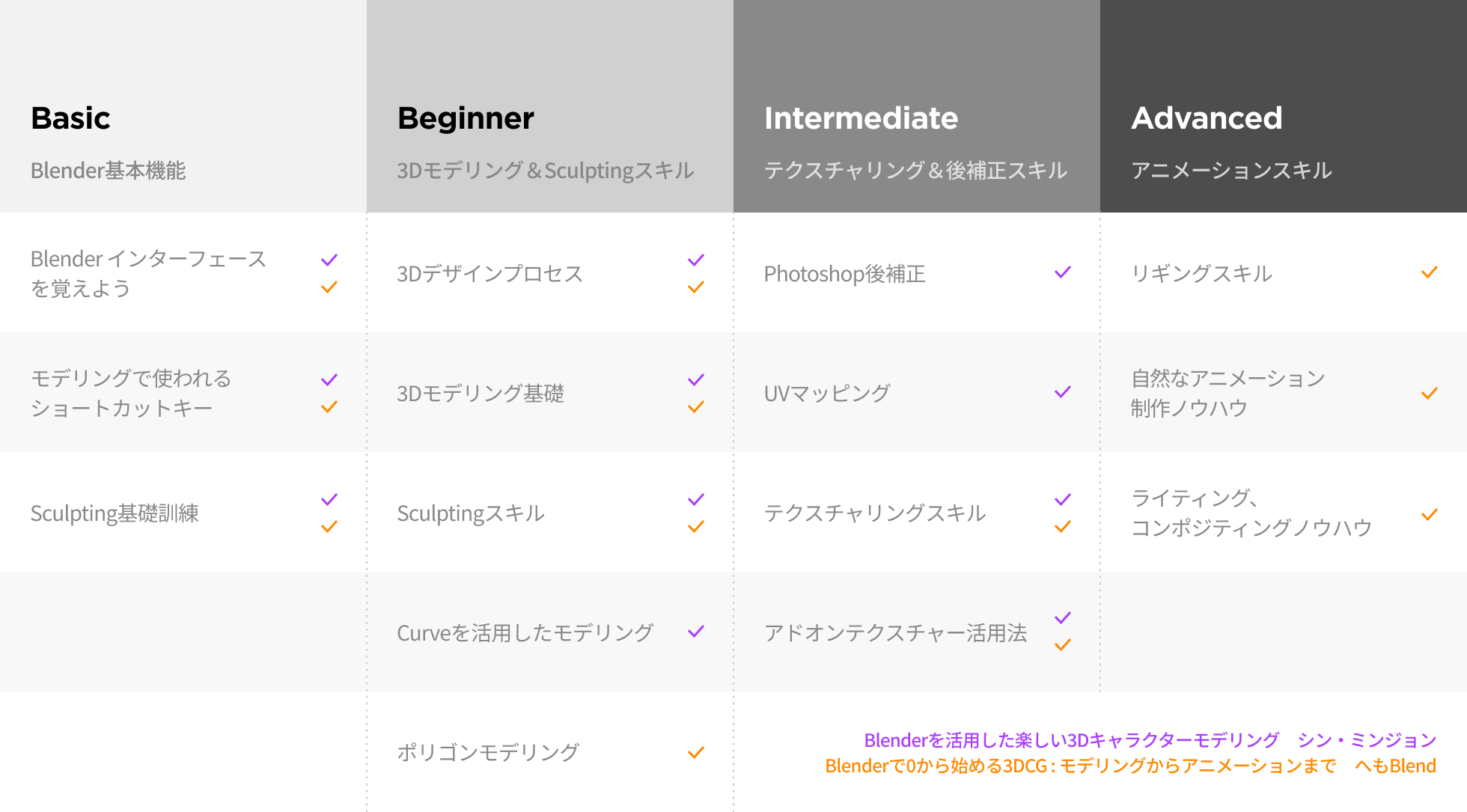
Task: Click orange checkmark next to リギングスキル
Action: tap(1430, 272)
